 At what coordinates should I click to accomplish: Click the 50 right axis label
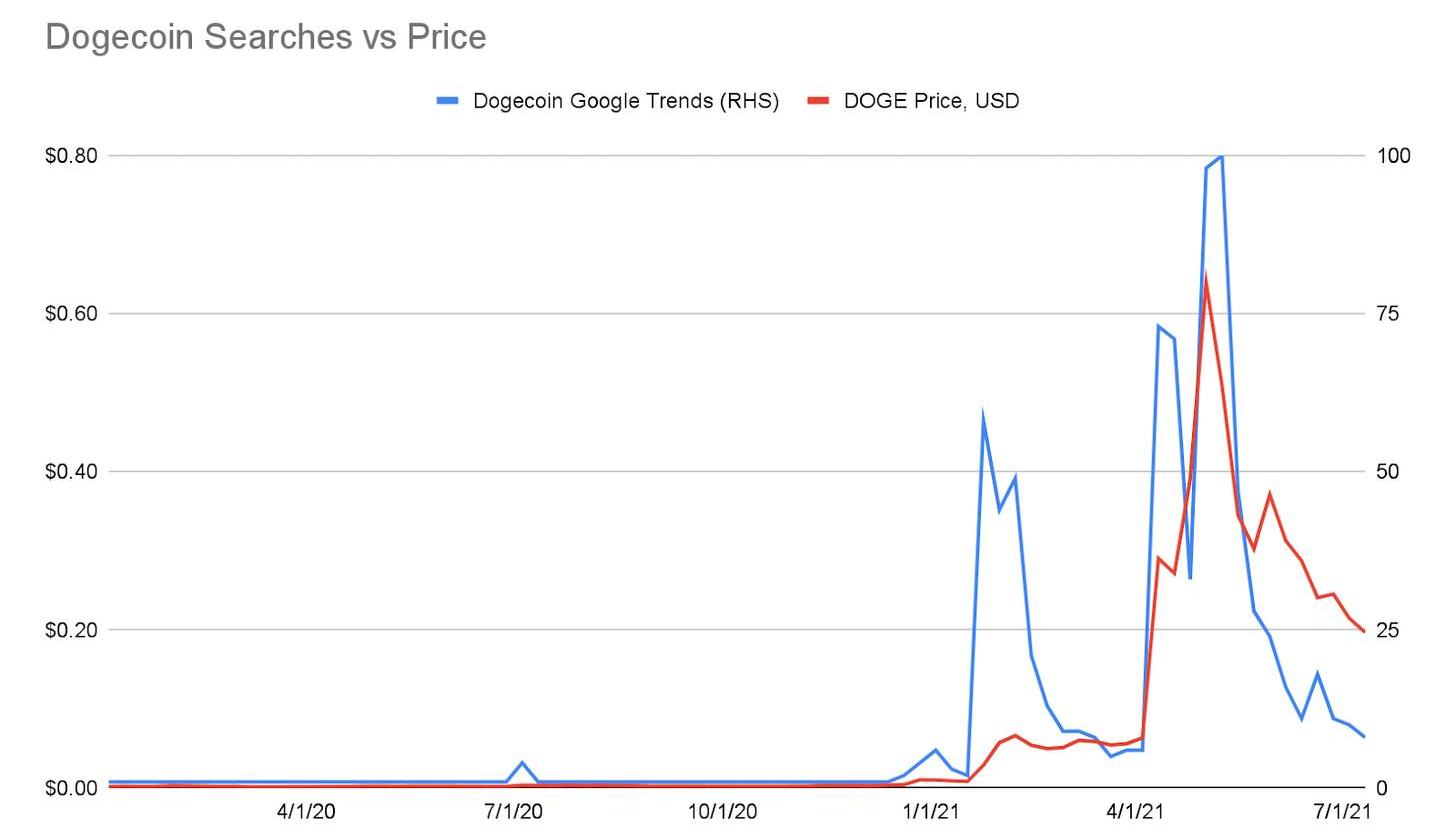click(x=1387, y=472)
